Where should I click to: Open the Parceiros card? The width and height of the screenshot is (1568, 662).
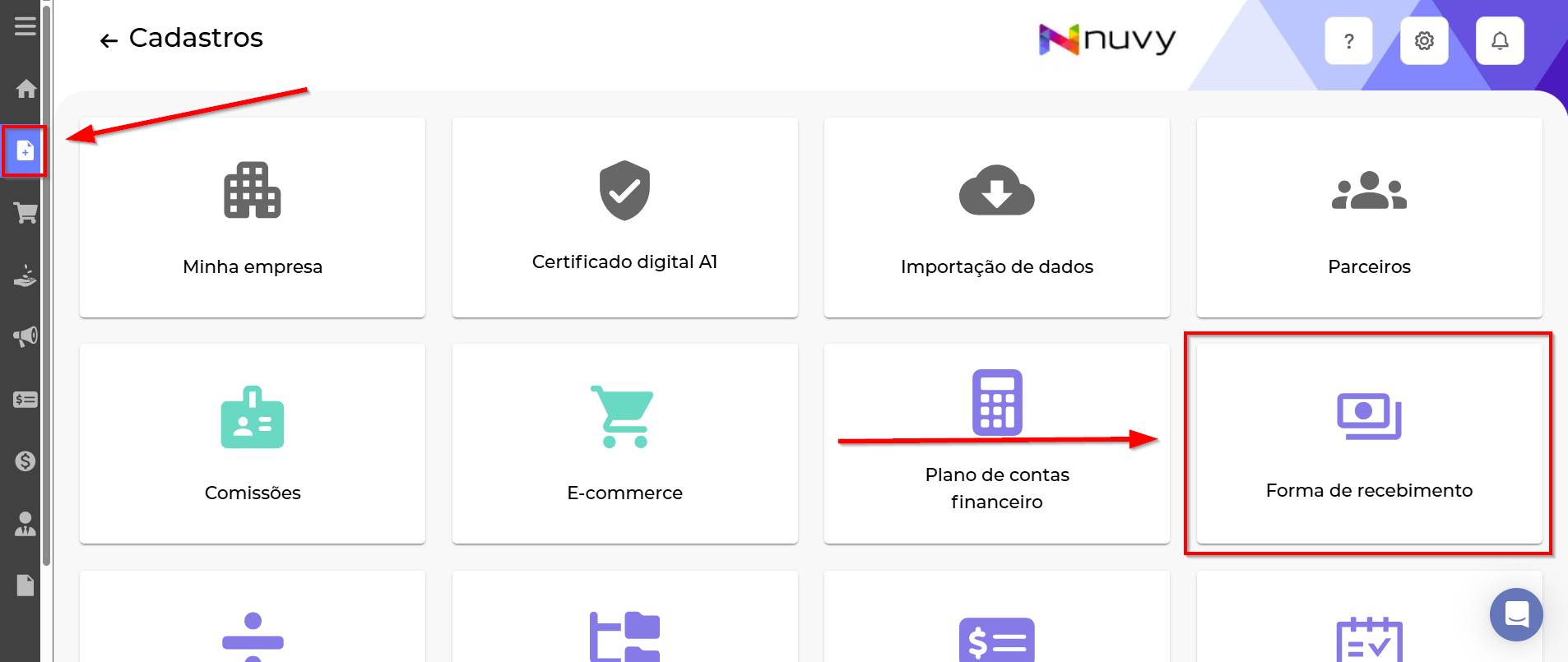click(1369, 217)
